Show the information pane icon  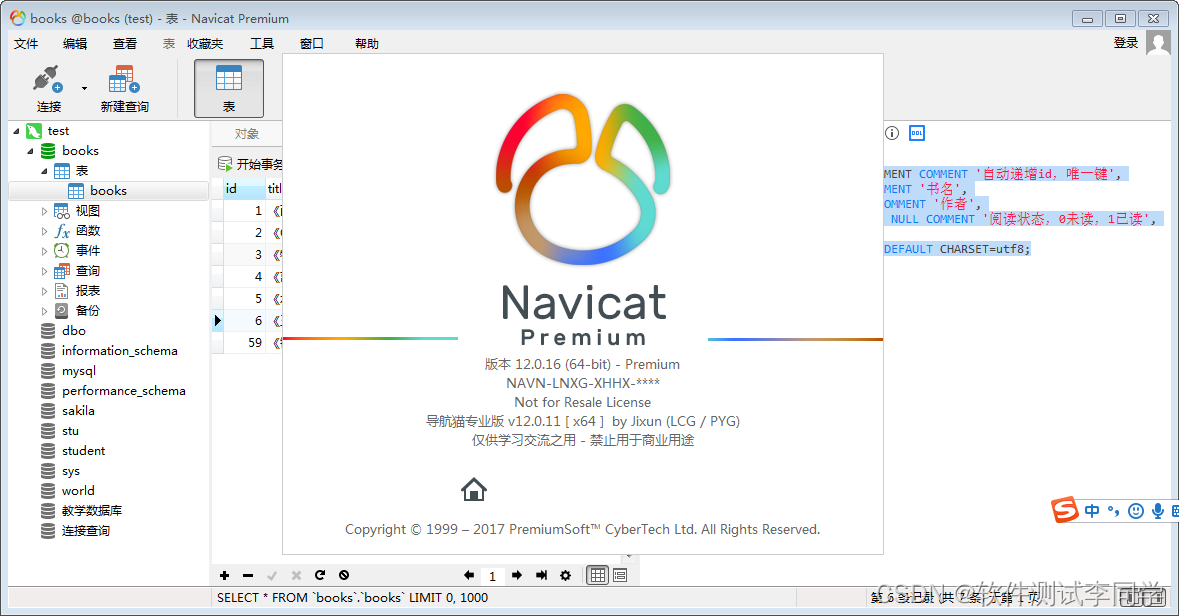tap(892, 133)
